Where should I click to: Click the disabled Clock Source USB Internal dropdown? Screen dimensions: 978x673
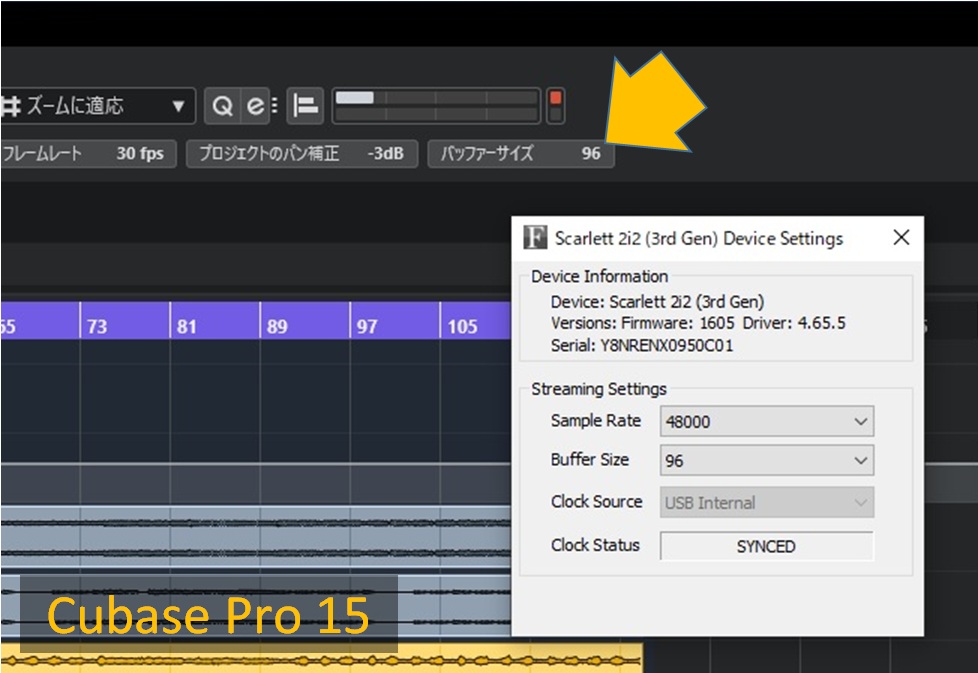(766, 503)
